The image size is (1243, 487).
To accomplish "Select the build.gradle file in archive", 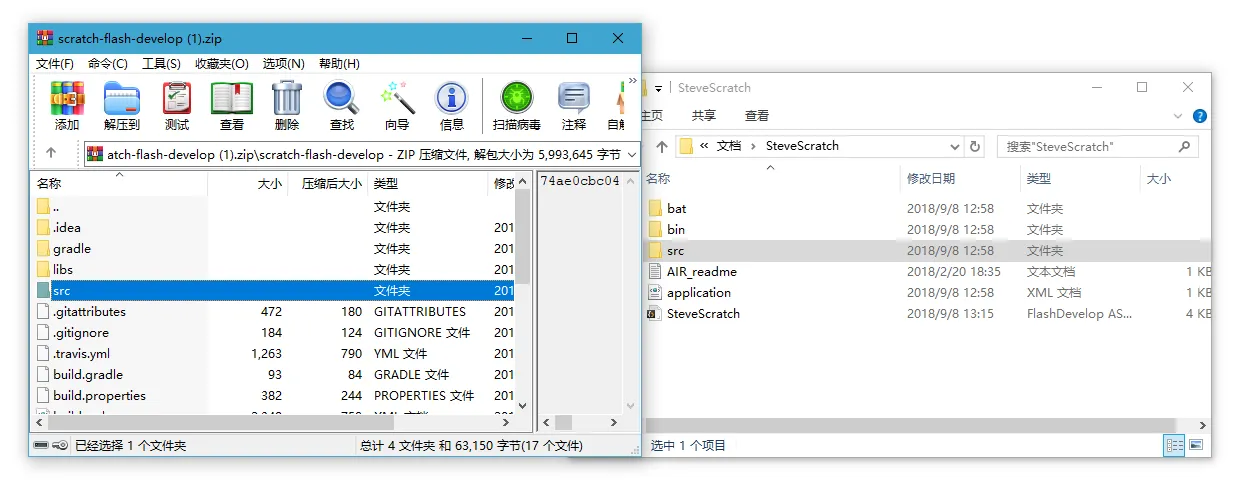I will click(x=88, y=374).
